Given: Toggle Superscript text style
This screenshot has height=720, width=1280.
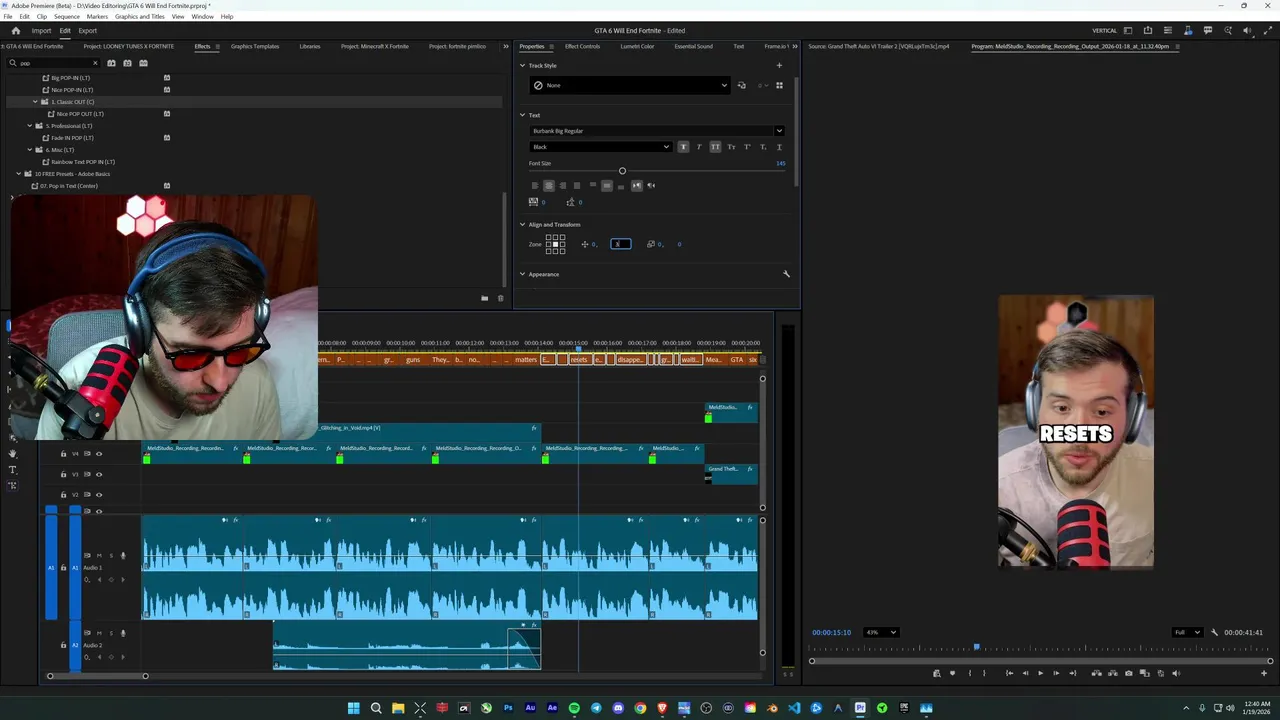Looking at the screenshot, I should (747, 147).
